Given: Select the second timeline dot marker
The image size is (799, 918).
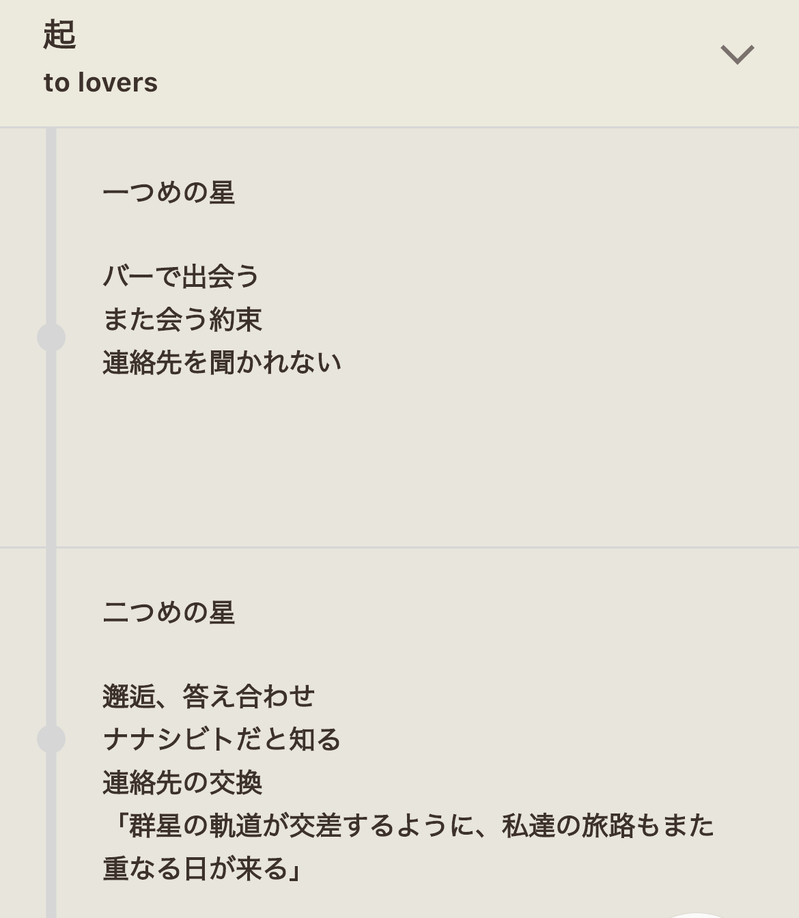Looking at the screenshot, I should click(51, 739).
